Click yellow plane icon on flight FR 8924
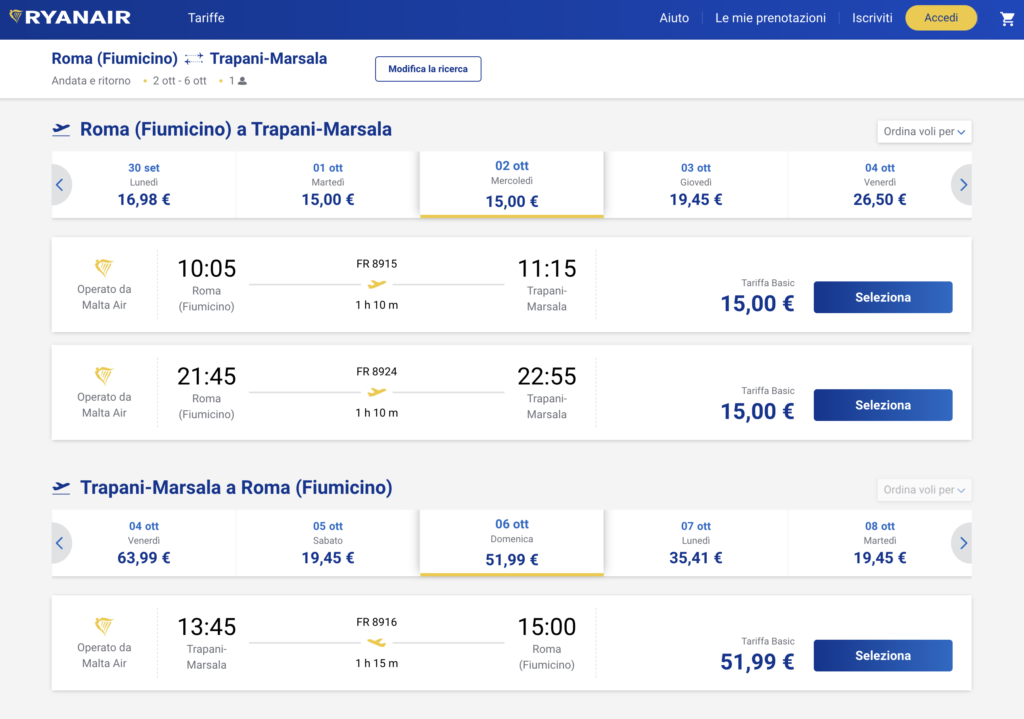Viewport: 1024px width, 719px height. point(377,392)
